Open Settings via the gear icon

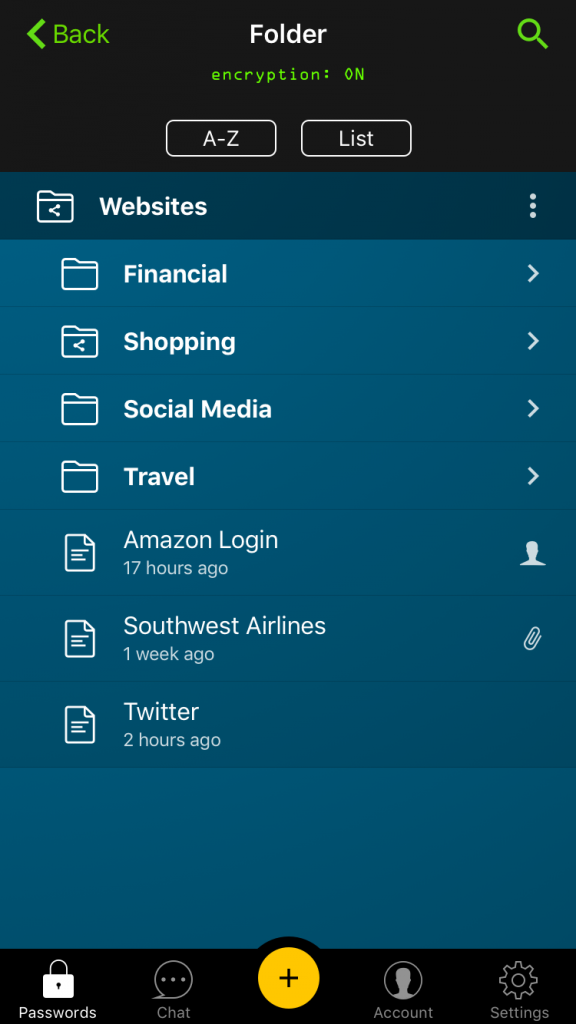point(518,983)
